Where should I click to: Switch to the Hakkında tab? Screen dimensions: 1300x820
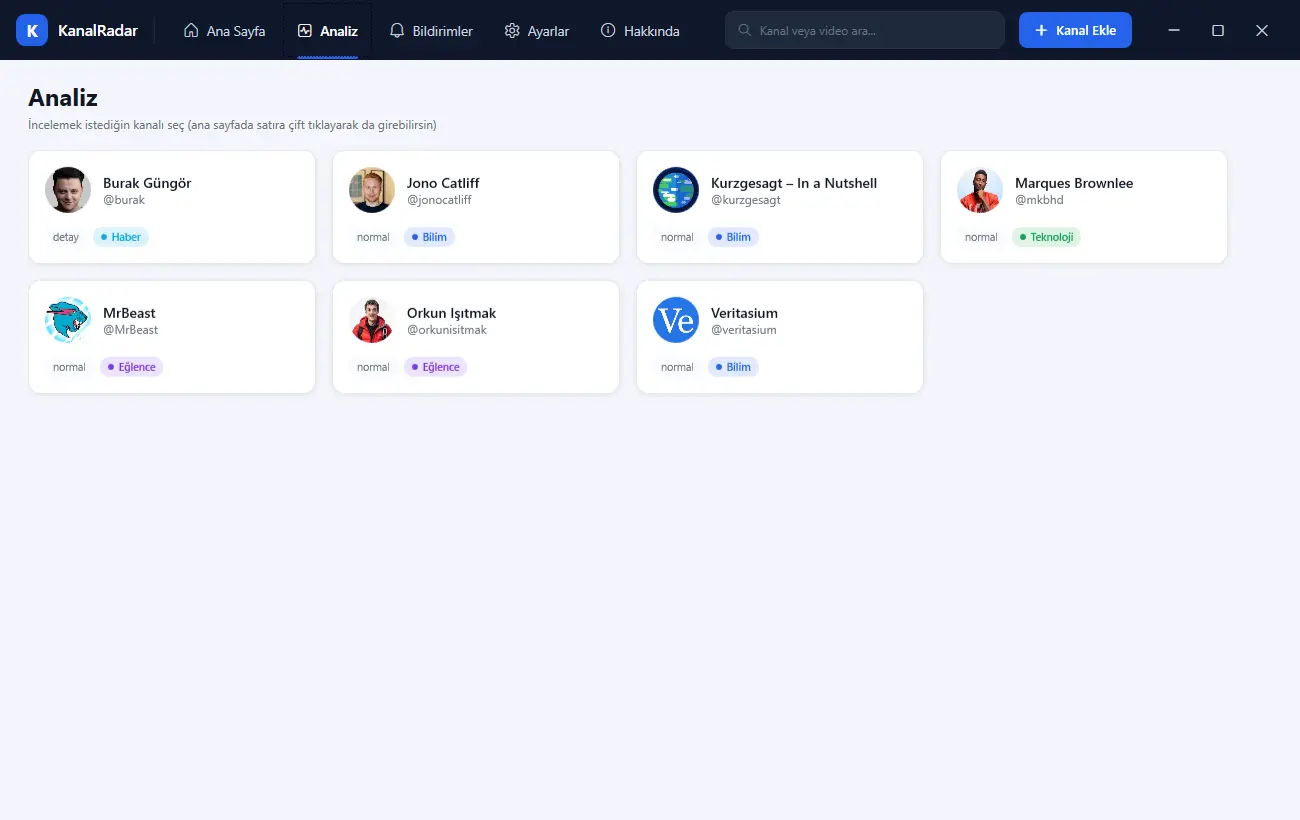click(640, 31)
